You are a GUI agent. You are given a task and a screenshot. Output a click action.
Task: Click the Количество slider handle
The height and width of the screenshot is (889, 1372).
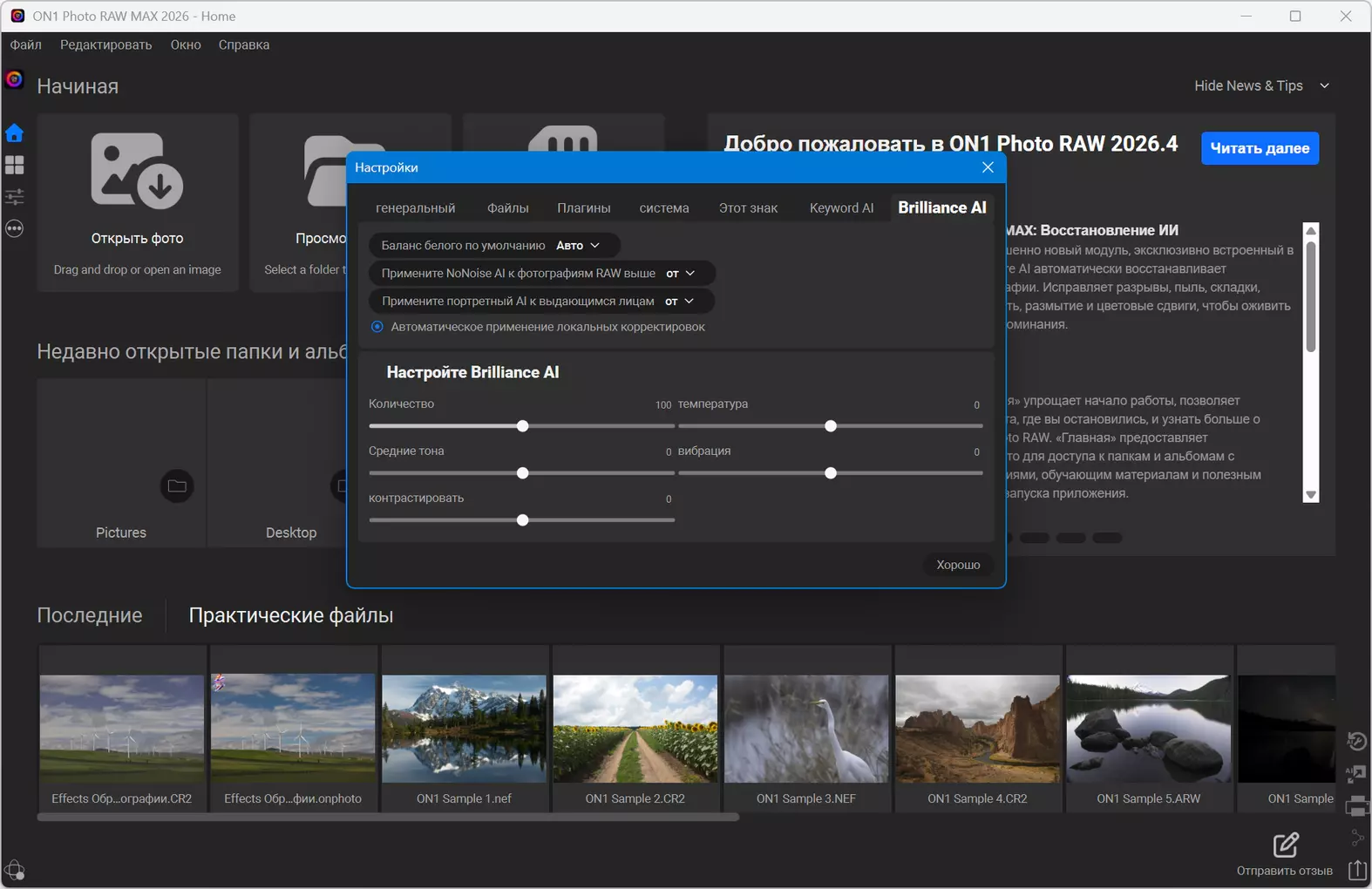pos(523,426)
